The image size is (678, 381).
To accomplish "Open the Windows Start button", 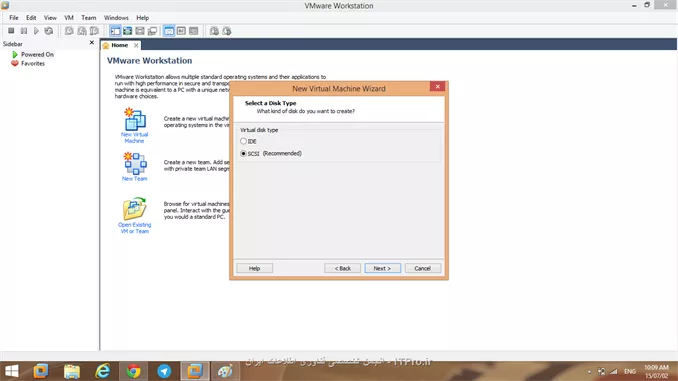I will coord(12,371).
